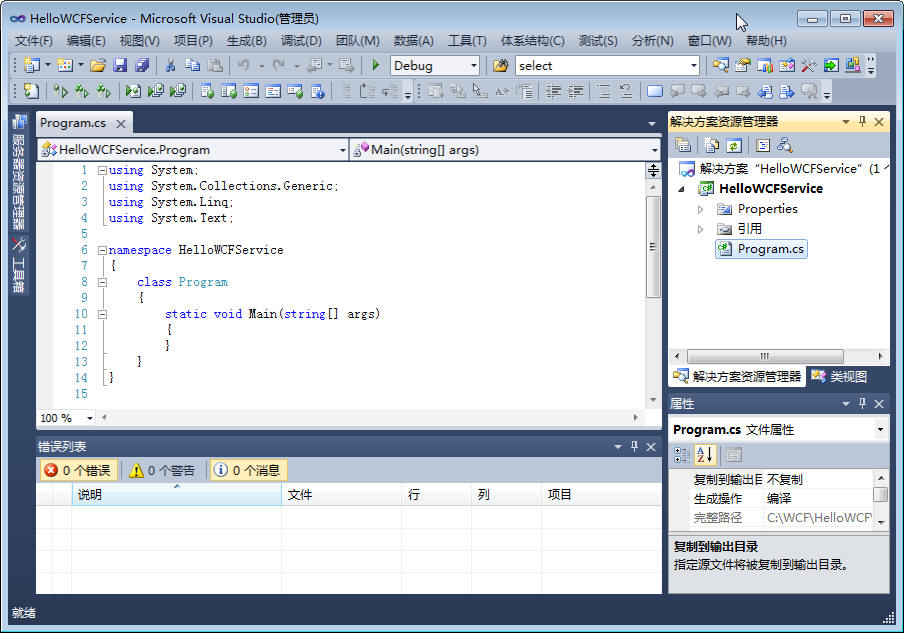Refresh Solution Explorer with the refresh icon

click(734, 145)
